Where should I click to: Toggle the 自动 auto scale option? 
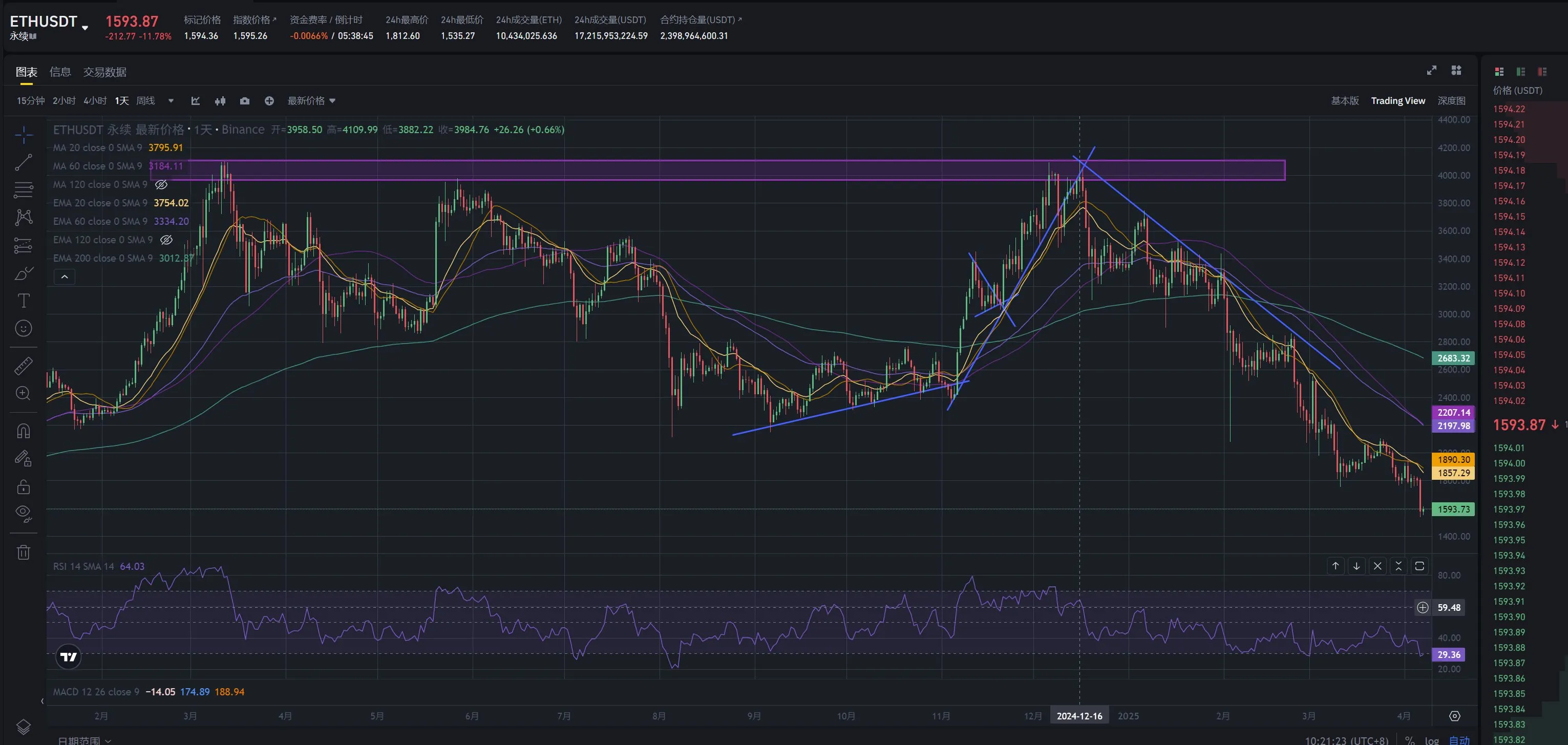(x=1459, y=740)
